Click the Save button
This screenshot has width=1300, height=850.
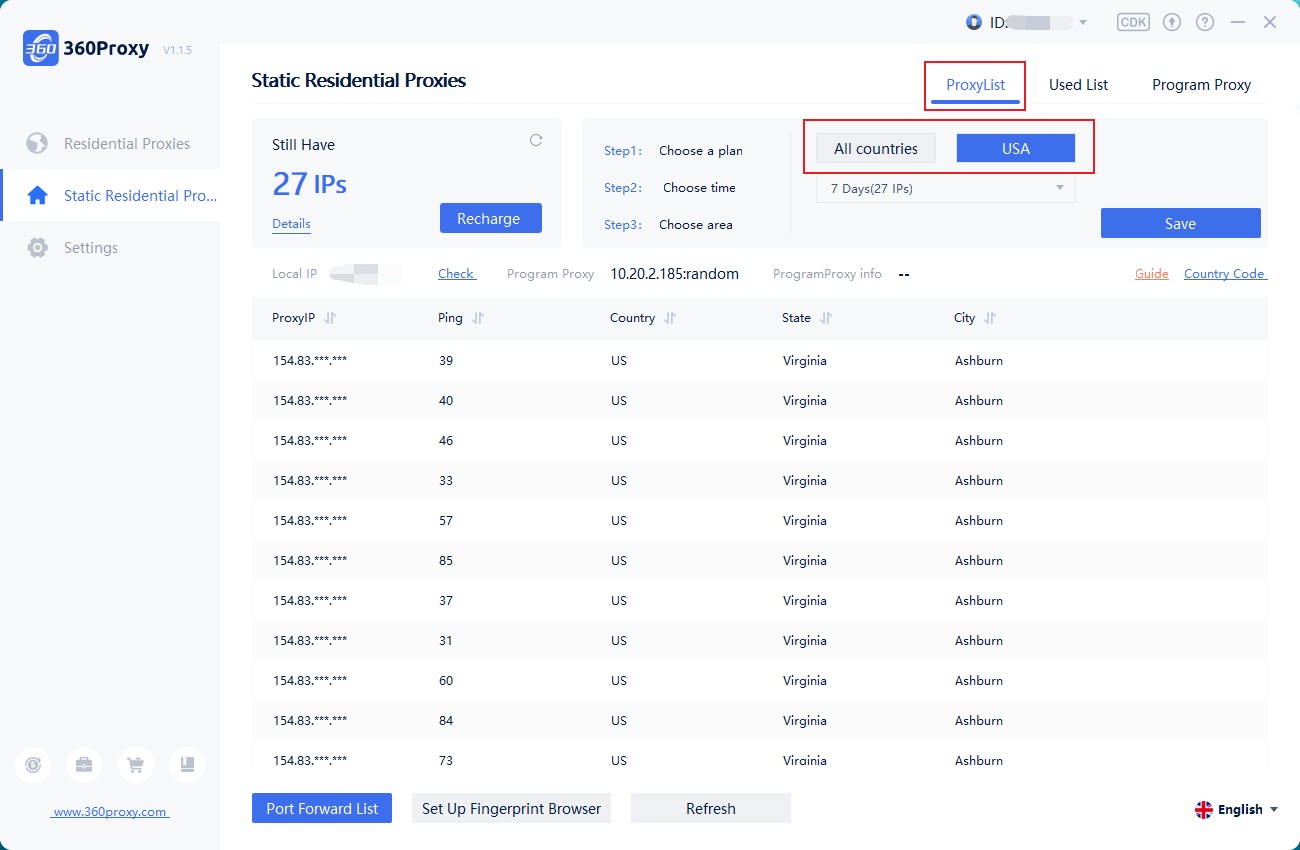pos(1181,223)
